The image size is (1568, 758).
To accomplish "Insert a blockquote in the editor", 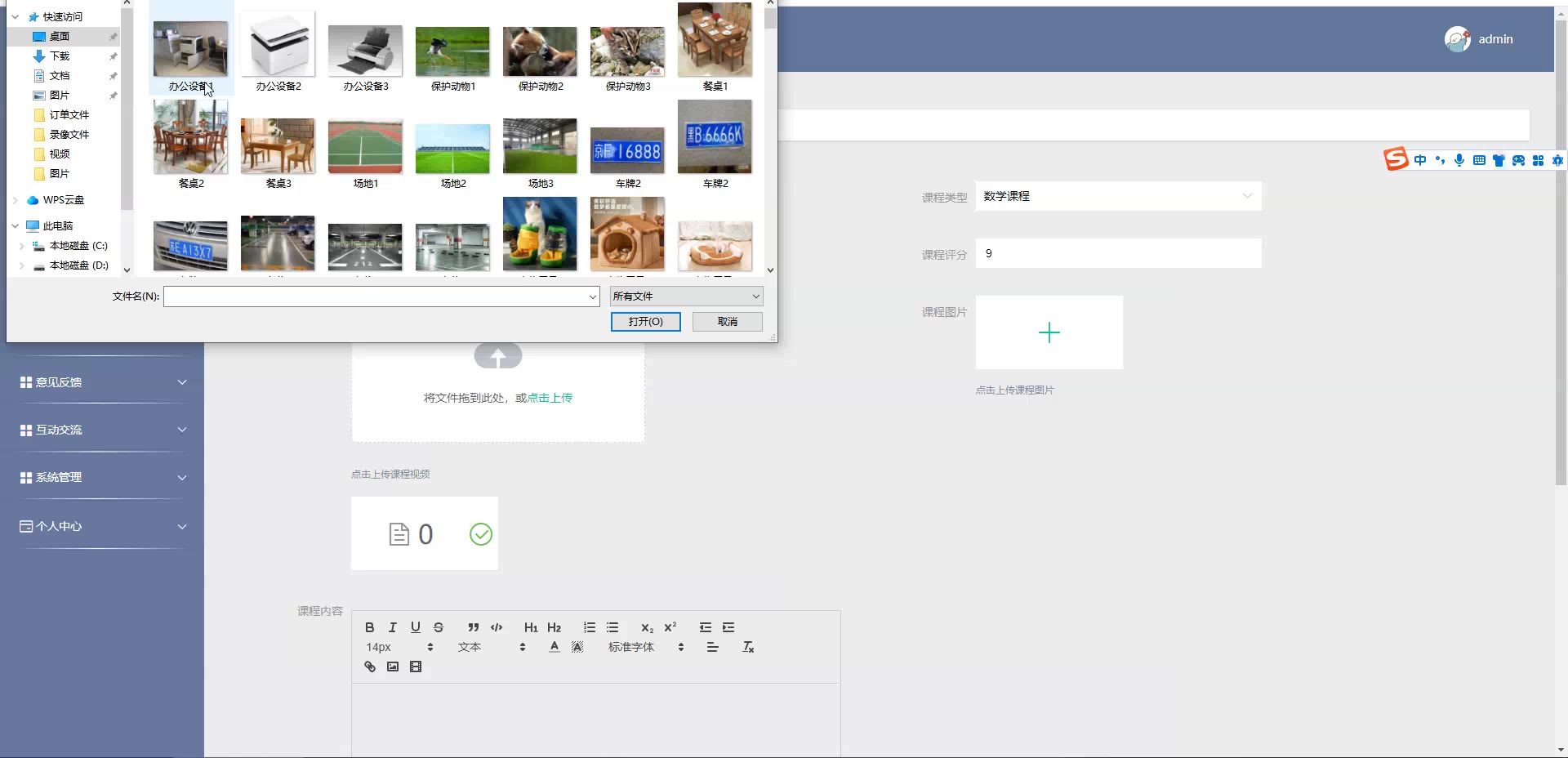I will point(473,627).
